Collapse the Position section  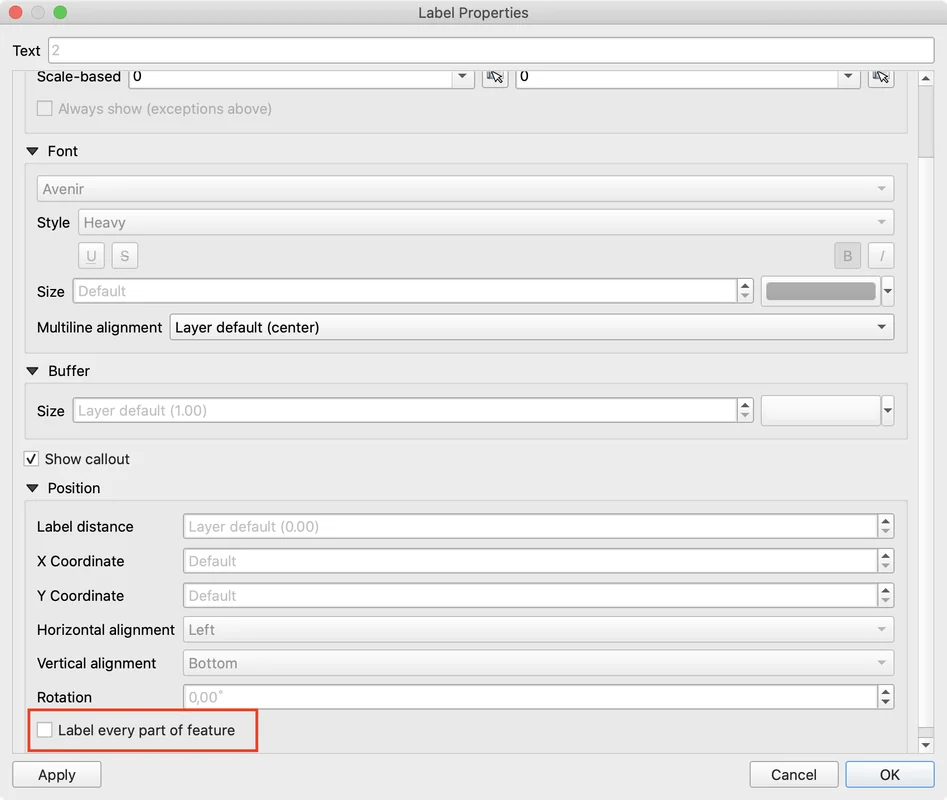tap(32, 488)
